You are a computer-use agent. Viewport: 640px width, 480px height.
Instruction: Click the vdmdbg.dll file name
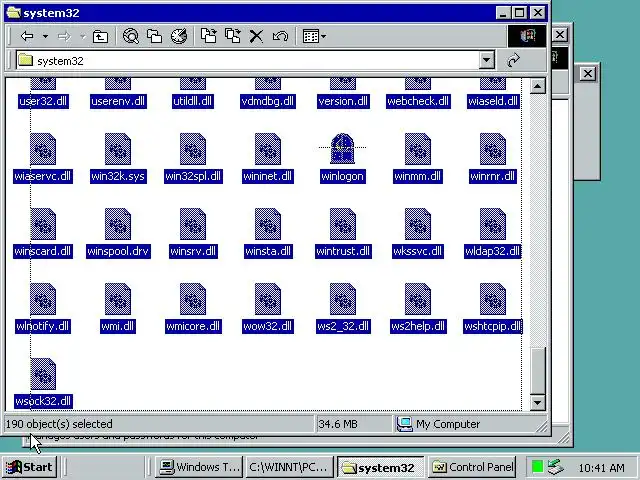click(x=268, y=101)
